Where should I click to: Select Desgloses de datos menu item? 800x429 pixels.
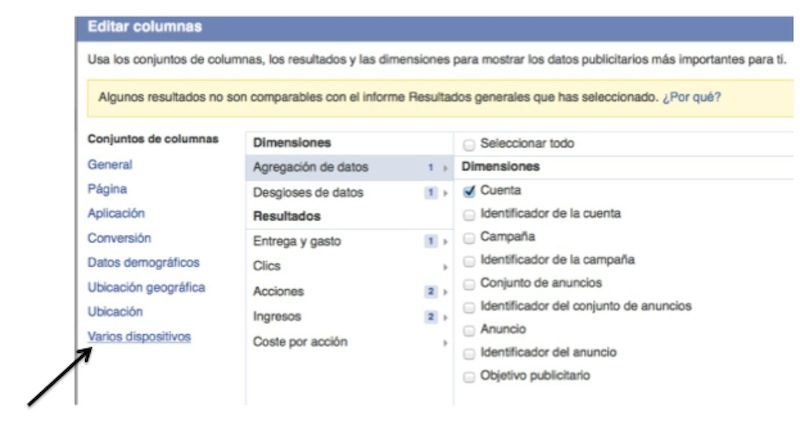(x=349, y=193)
